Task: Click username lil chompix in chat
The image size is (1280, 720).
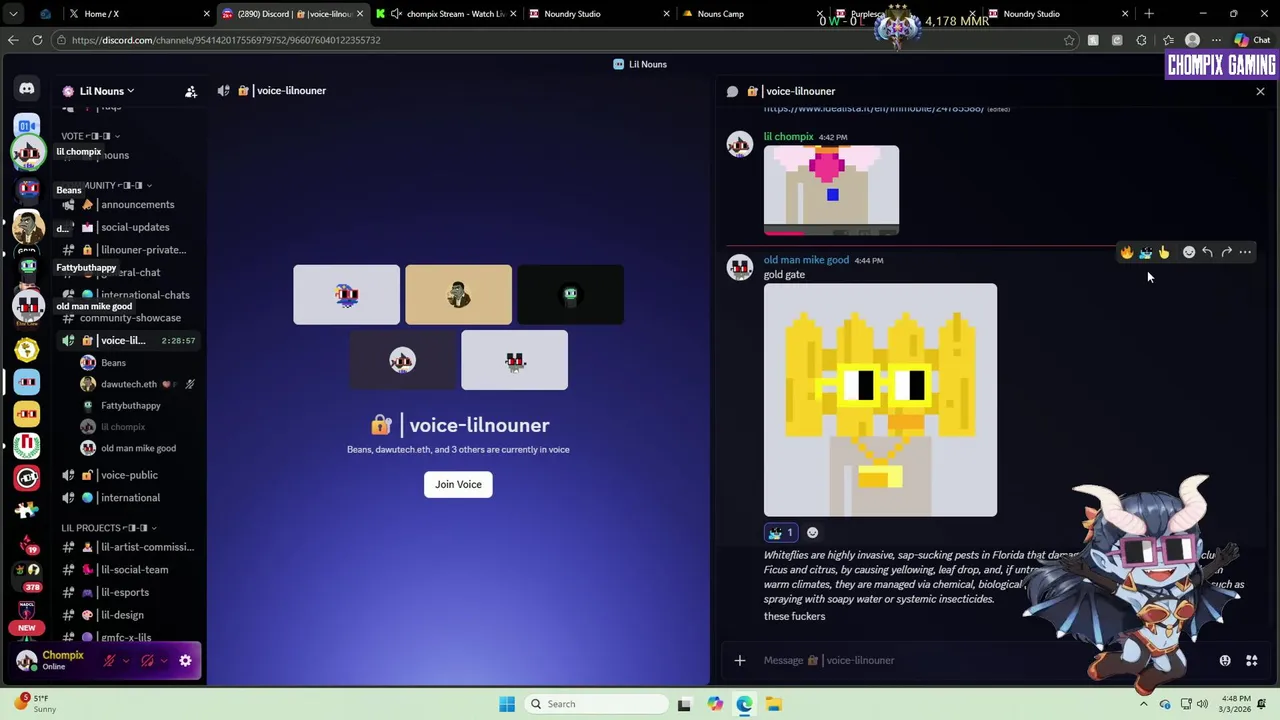Action: tap(788, 137)
